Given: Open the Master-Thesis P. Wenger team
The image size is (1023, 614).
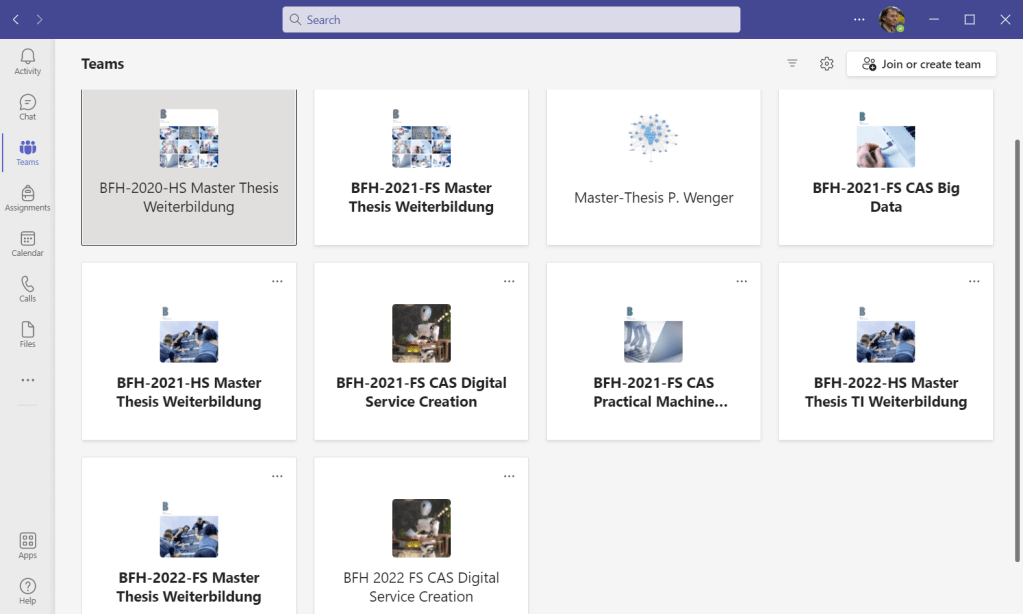Looking at the screenshot, I should [x=653, y=167].
